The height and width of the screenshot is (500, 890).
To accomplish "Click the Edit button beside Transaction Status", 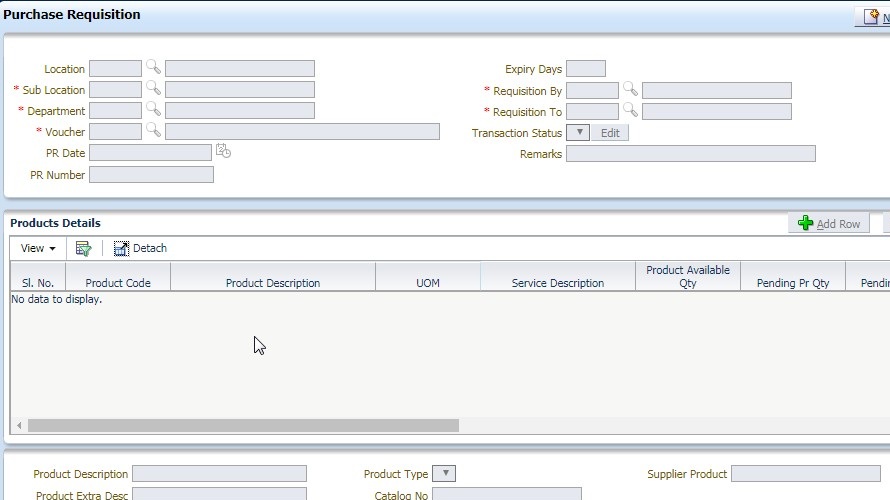I will pyautogui.click(x=610, y=133).
